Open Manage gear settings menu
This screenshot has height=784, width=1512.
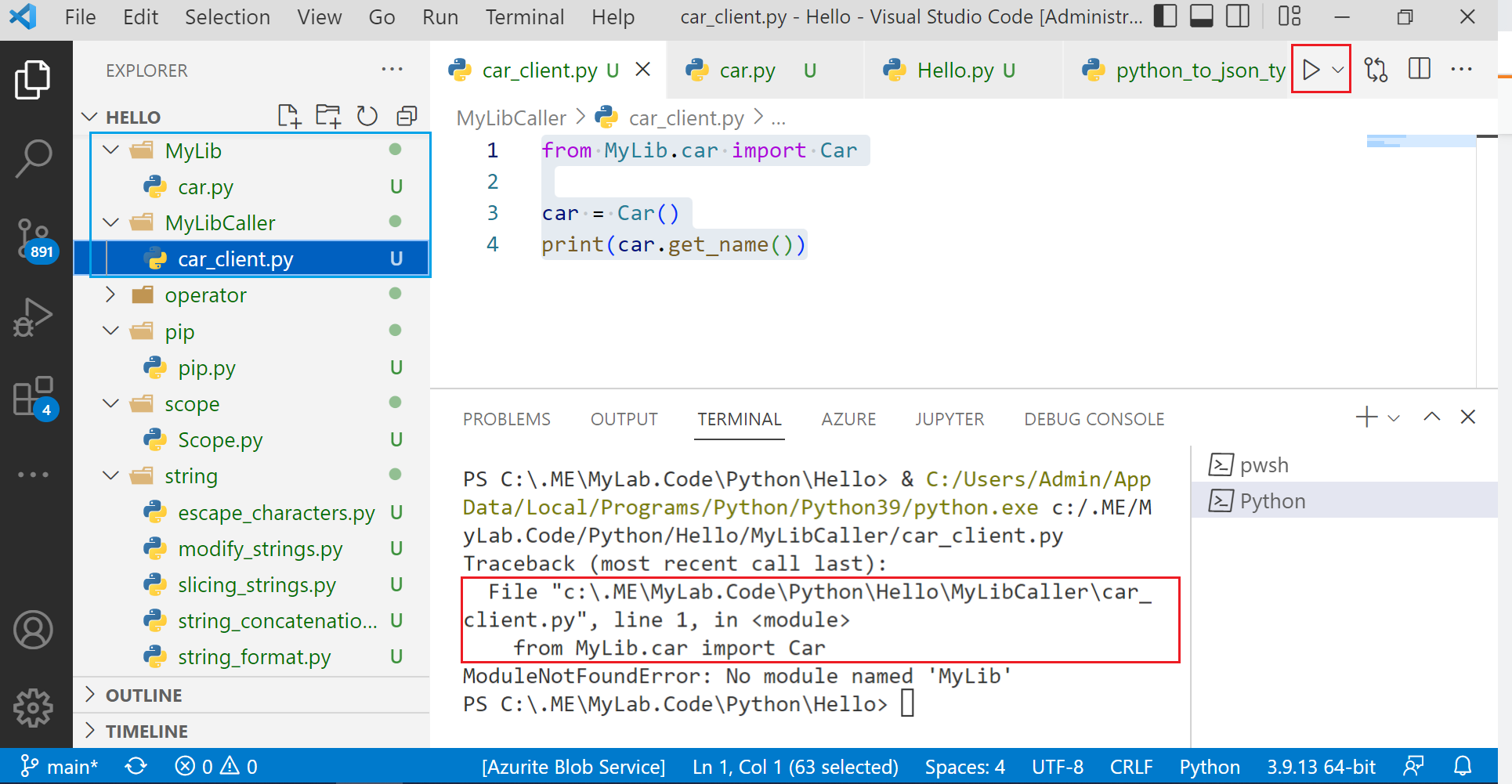pos(33,708)
